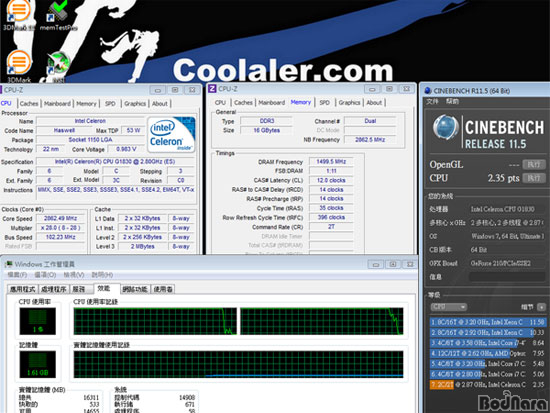Open Mainboard tab in right CPU-Z window
This screenshot has width=550, height=413.
[272, 102]
